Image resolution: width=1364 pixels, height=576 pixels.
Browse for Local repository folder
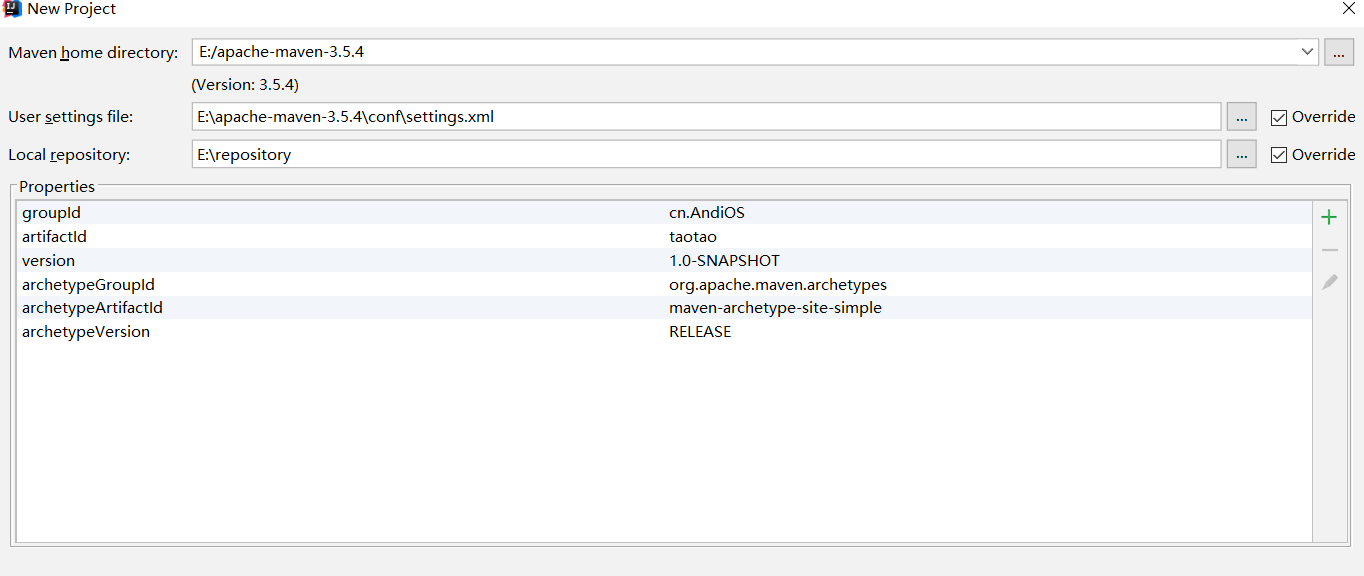click(1241, 155)
